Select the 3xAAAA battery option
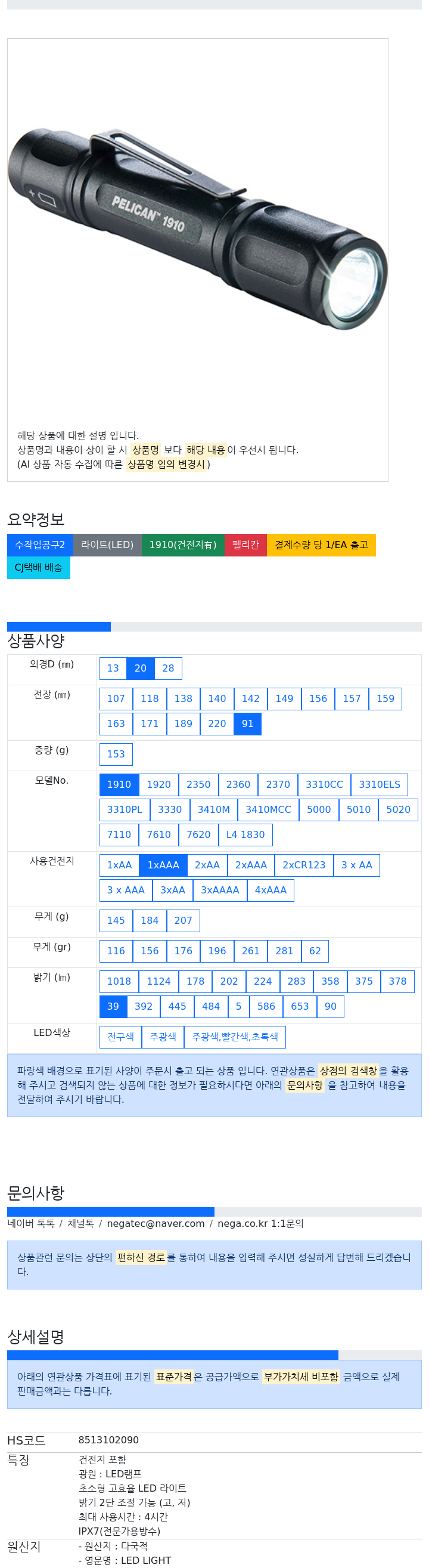429x1568 pixels. point(220,890)
